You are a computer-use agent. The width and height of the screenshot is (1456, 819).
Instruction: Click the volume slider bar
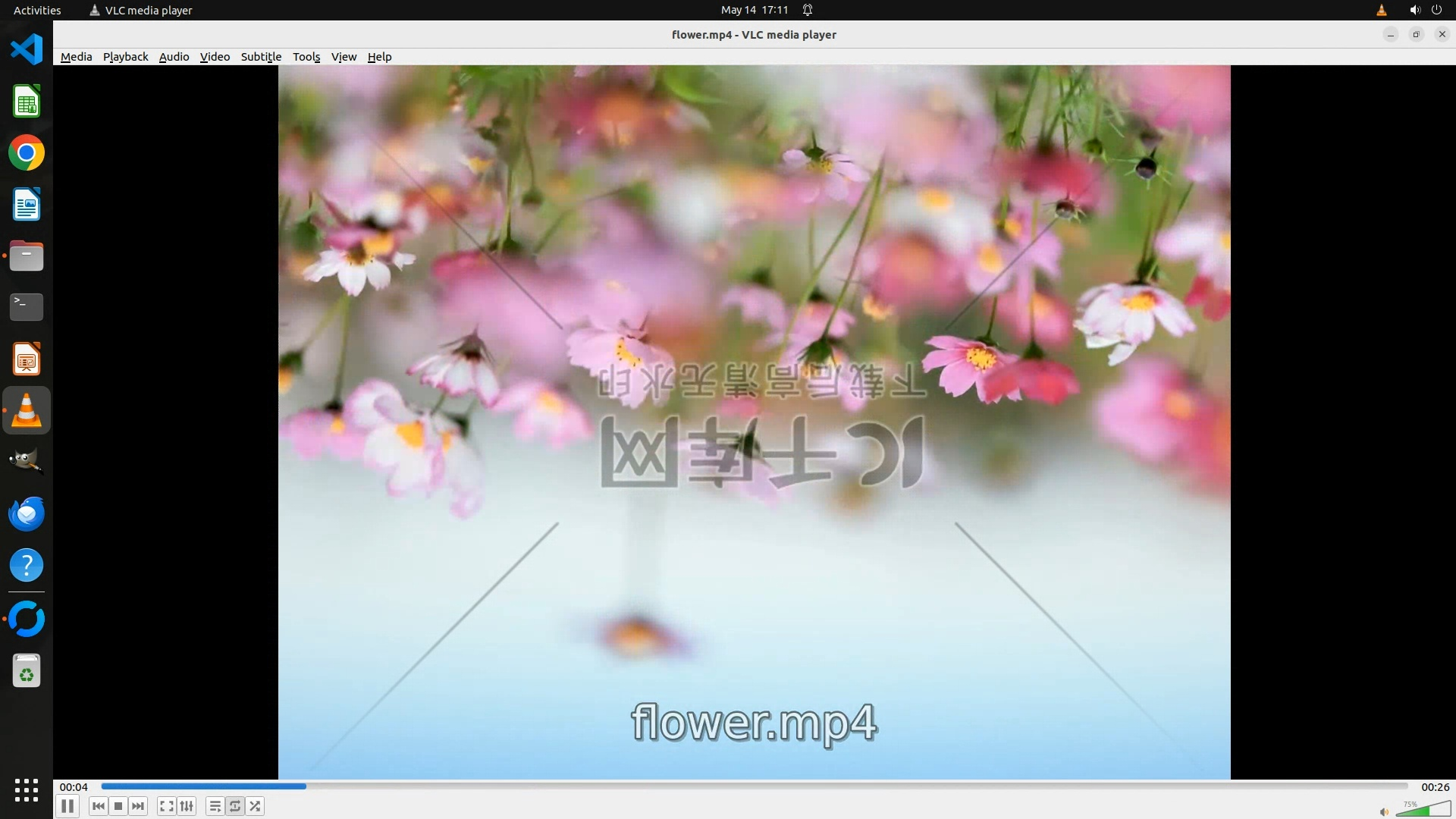point(1423,810)
